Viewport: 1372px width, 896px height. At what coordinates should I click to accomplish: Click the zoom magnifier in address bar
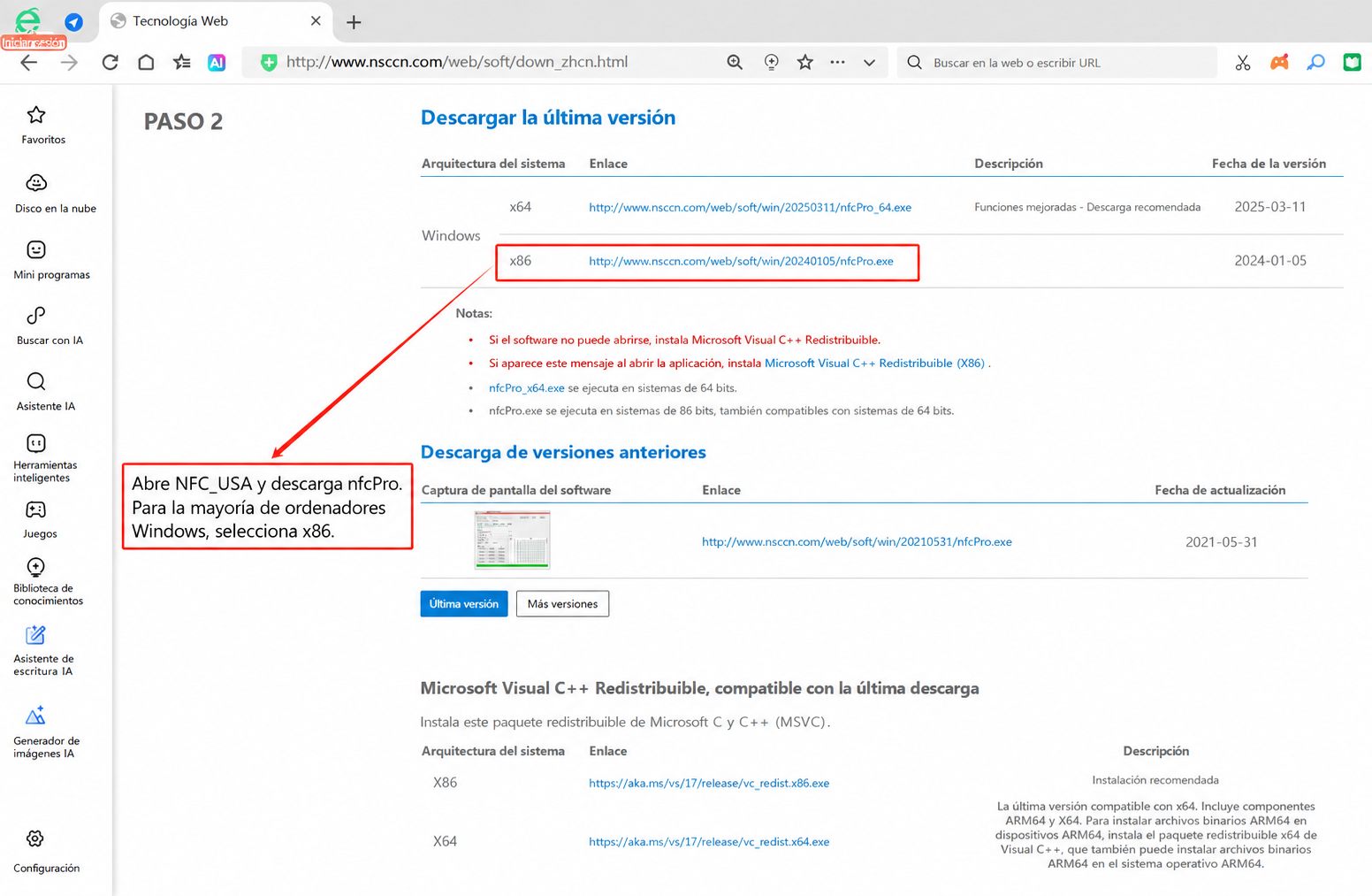click(735, 63)
